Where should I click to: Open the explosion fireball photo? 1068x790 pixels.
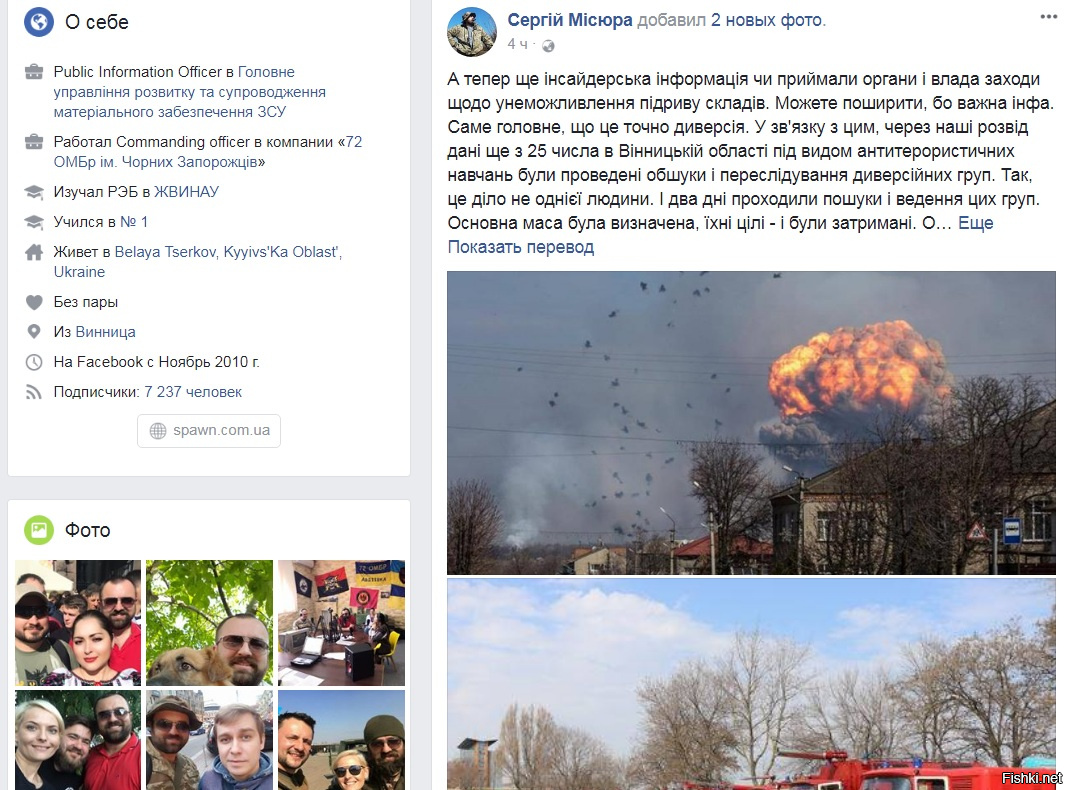pos(751,423)
